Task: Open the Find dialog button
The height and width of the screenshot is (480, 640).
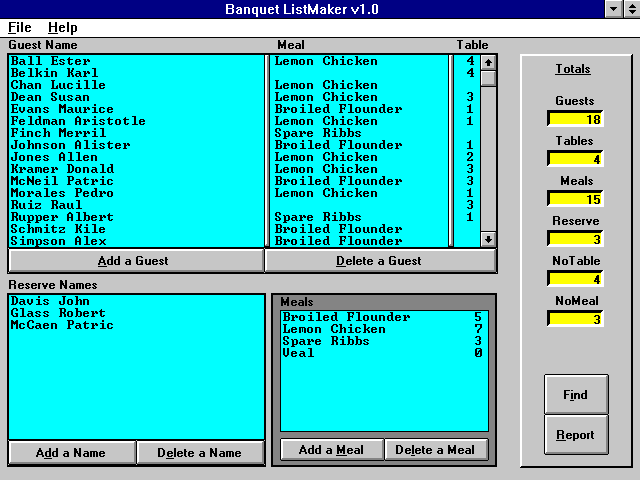Action: (575, 395)
